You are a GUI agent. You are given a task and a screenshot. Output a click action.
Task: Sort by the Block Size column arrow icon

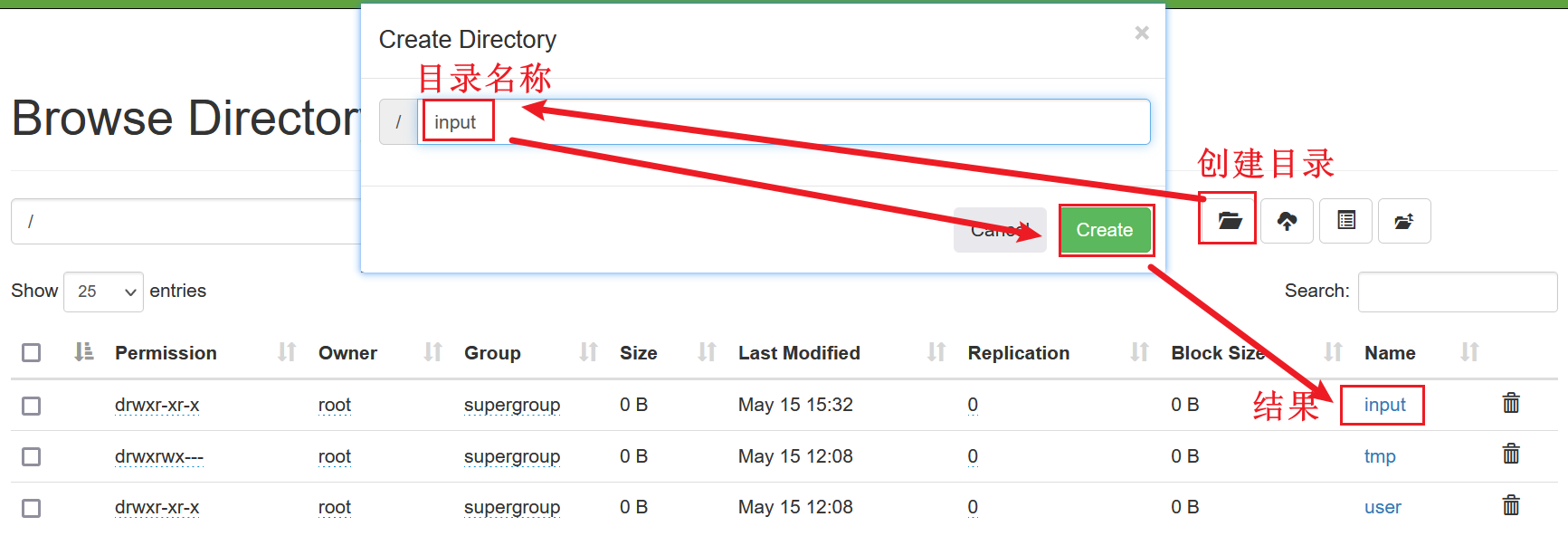coord(1334,352)
